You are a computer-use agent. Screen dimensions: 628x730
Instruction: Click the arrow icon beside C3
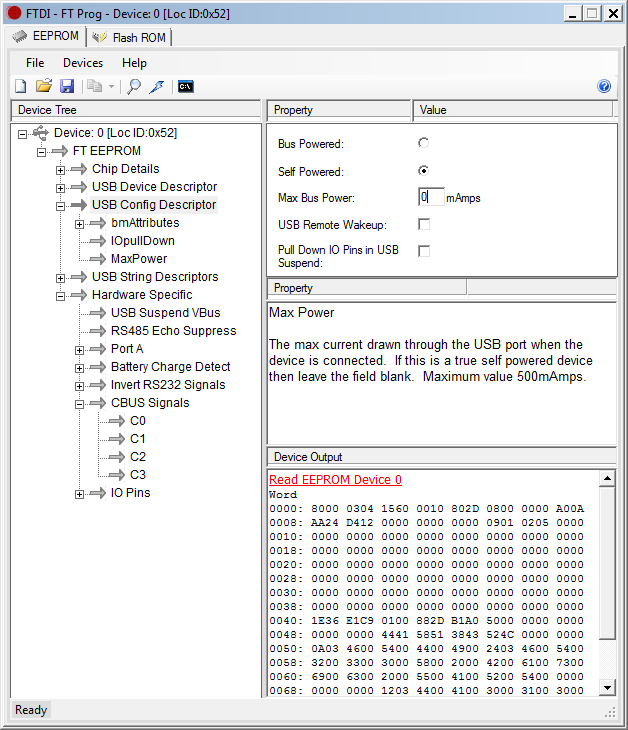117,475
